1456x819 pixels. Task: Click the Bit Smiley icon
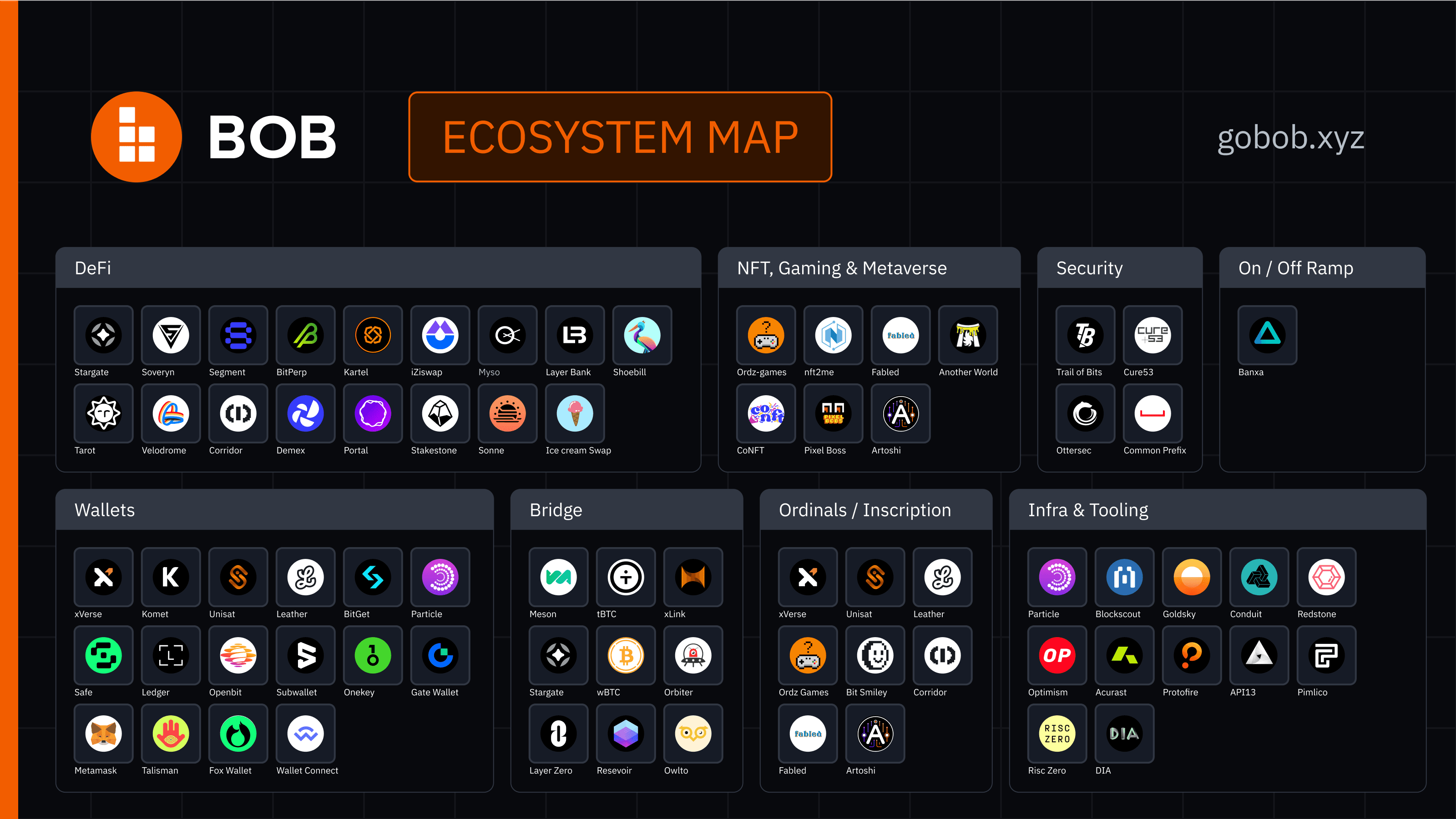click(x=875, y=655)
